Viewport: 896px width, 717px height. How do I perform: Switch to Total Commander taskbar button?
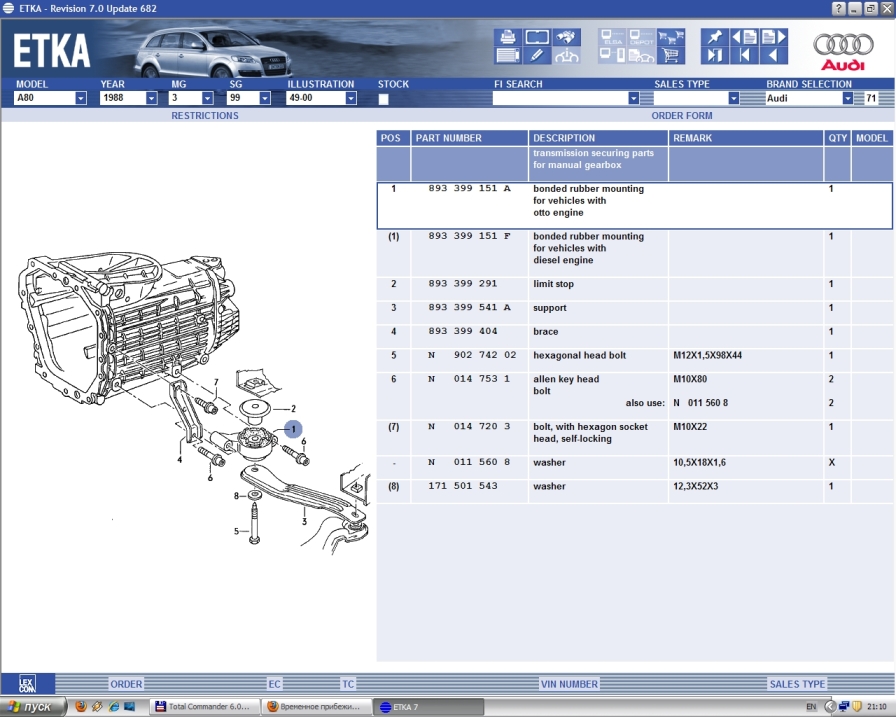[x=205, y=707]
